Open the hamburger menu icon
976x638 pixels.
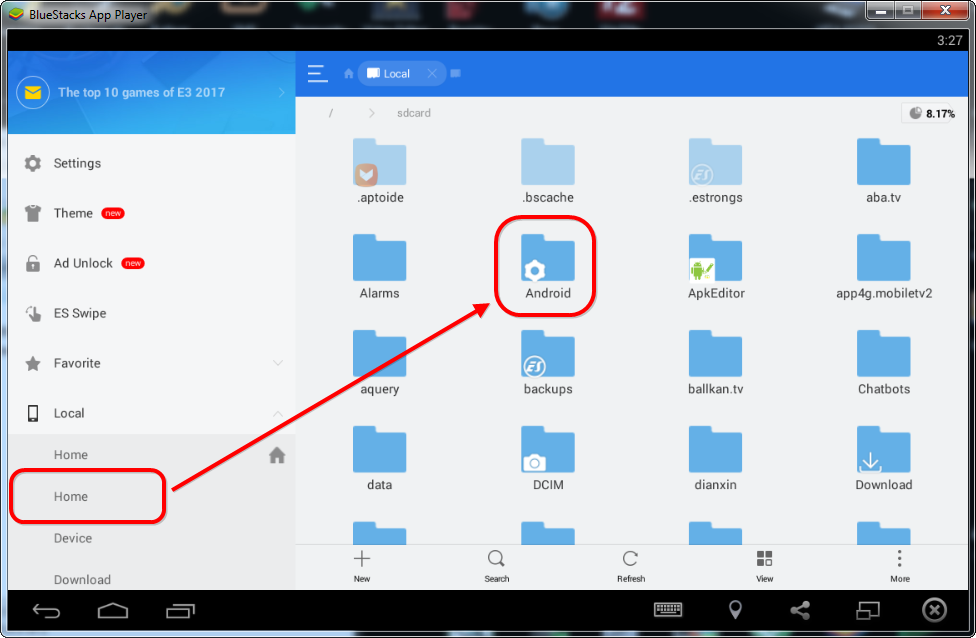point(318,73)
